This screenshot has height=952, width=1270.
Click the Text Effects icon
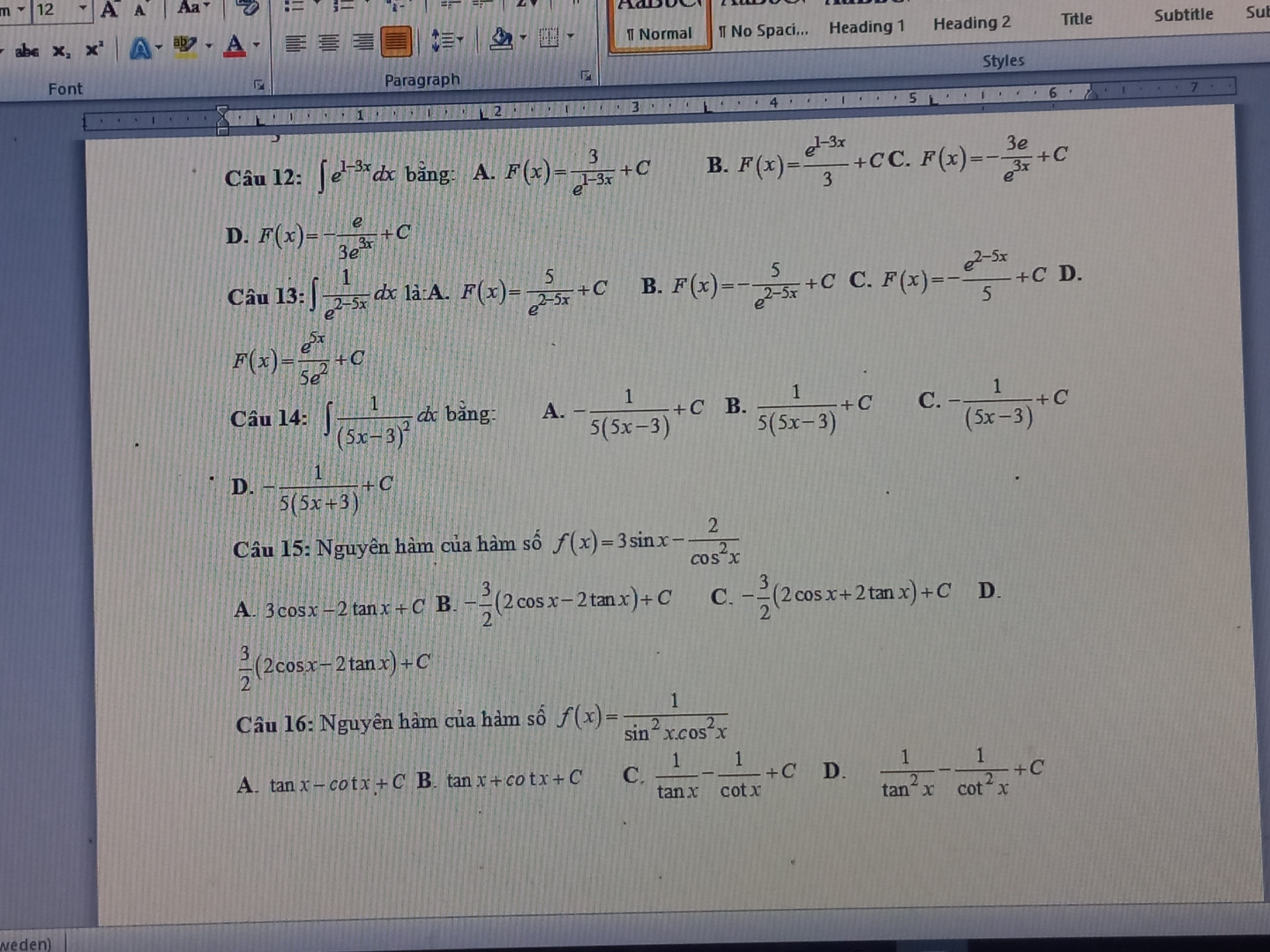(140, 48)
